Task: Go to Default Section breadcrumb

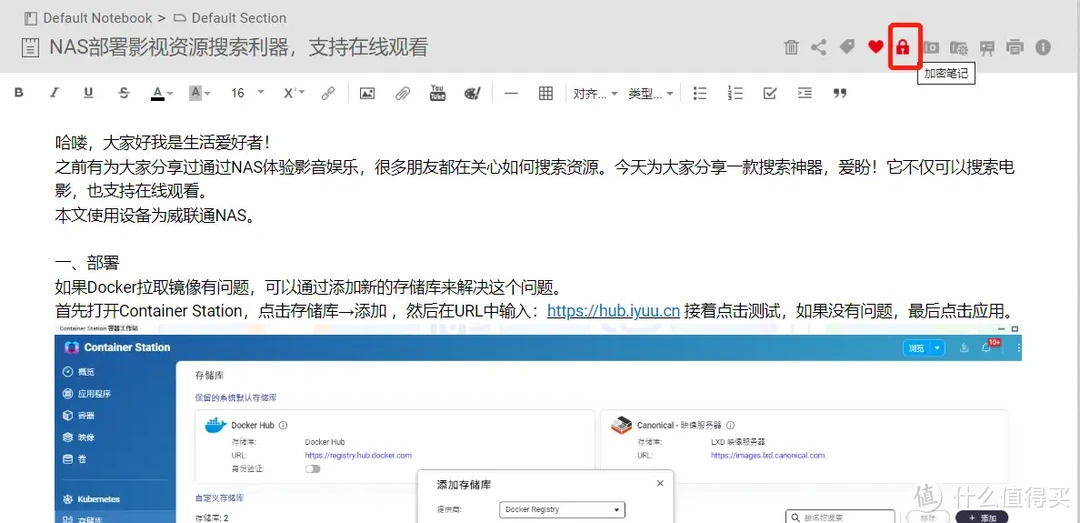Action: [x=238, y=18]
